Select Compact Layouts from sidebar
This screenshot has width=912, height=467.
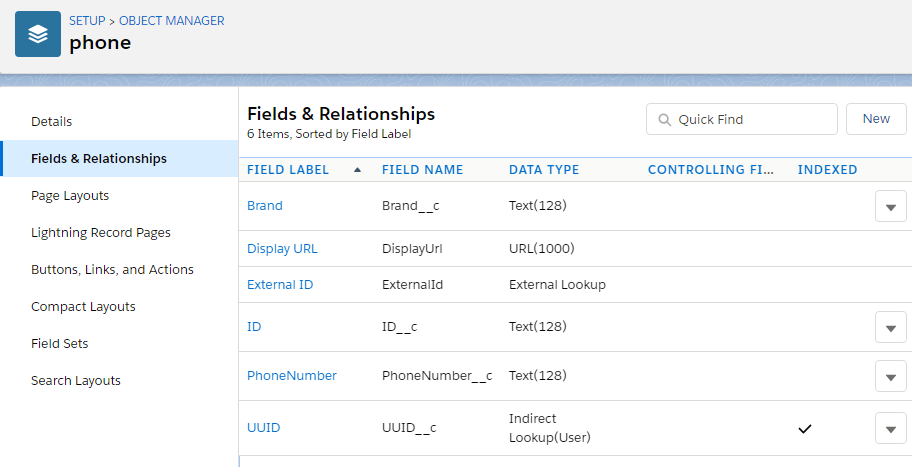point(83,307)
